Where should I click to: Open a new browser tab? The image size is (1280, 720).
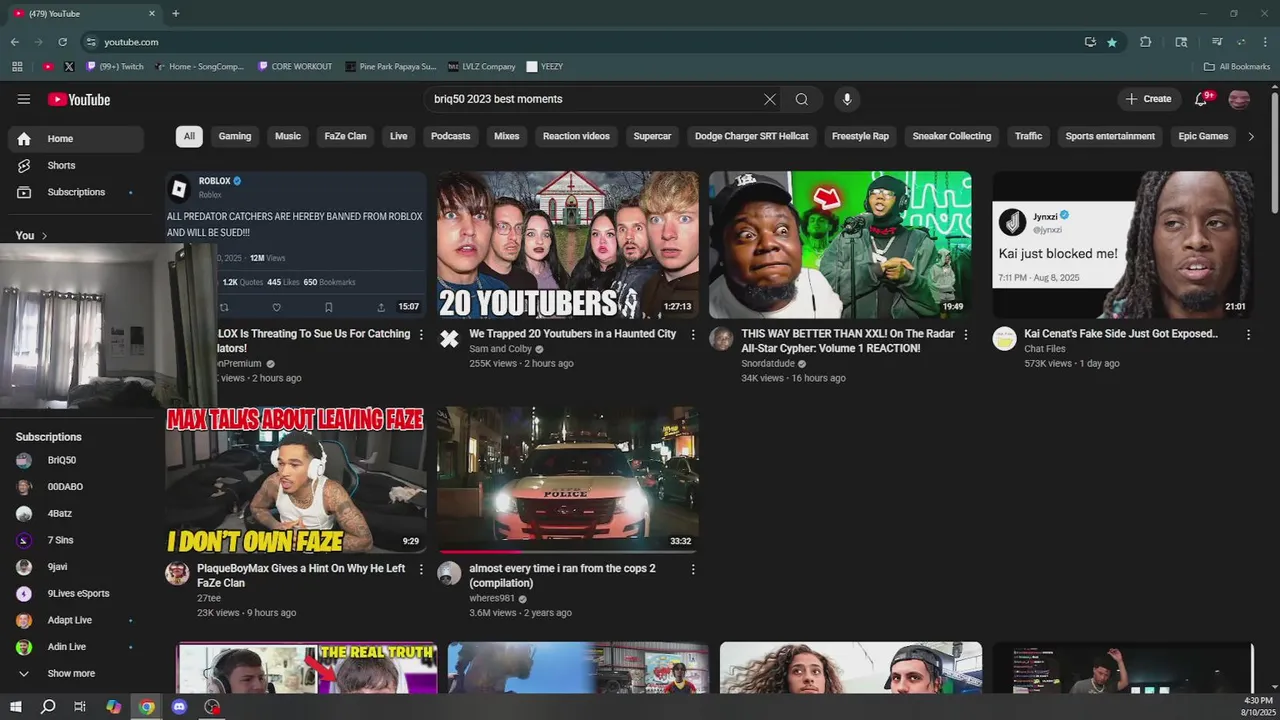(176, 13)
